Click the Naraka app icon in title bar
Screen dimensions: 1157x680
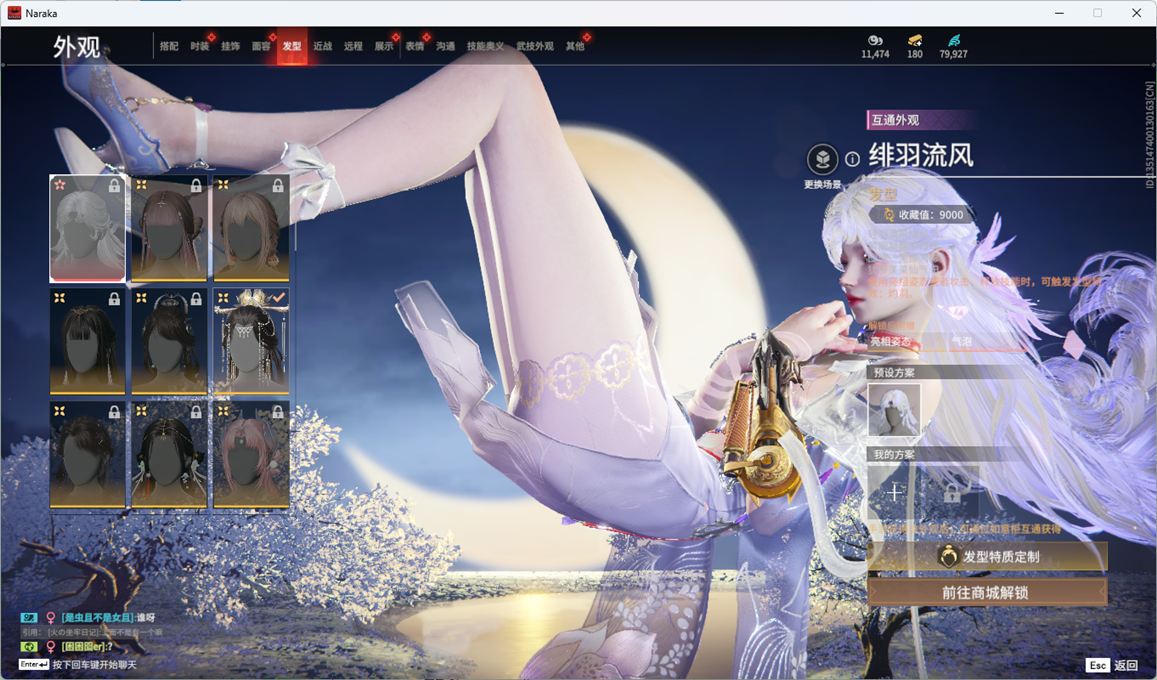[14, 13]
